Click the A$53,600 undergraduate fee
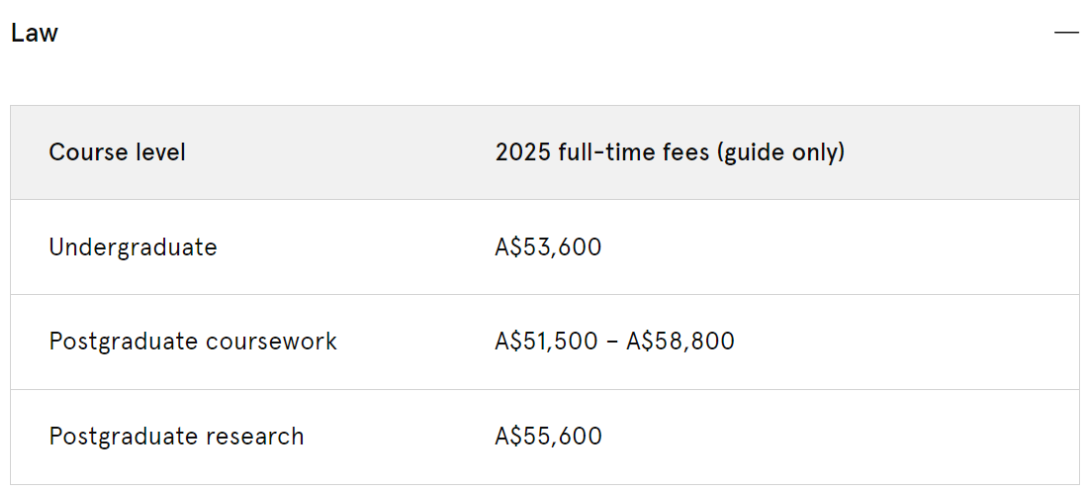 click(548, 247)
